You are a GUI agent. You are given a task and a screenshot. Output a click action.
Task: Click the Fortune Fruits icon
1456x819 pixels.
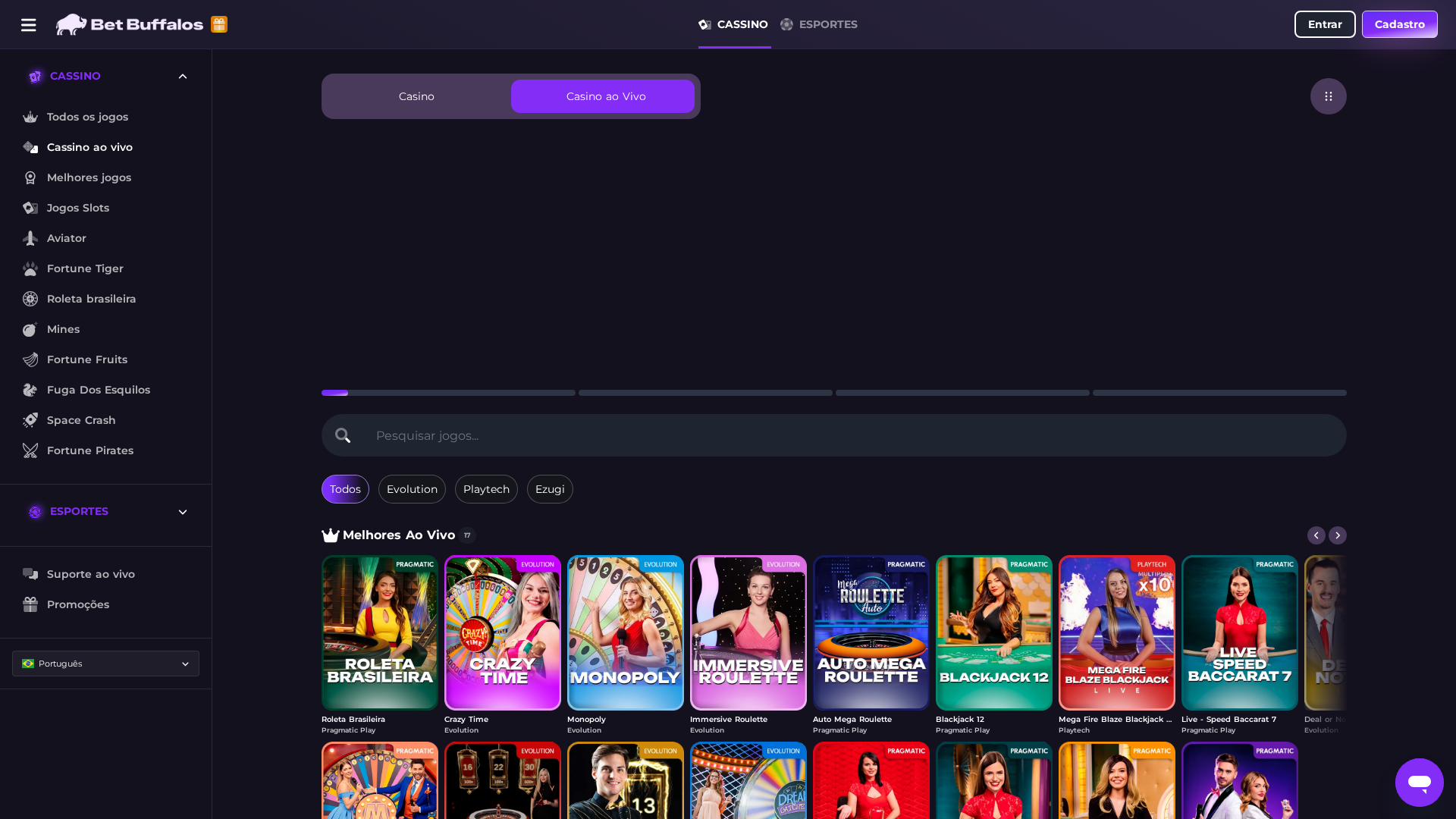tap(30, 359)
